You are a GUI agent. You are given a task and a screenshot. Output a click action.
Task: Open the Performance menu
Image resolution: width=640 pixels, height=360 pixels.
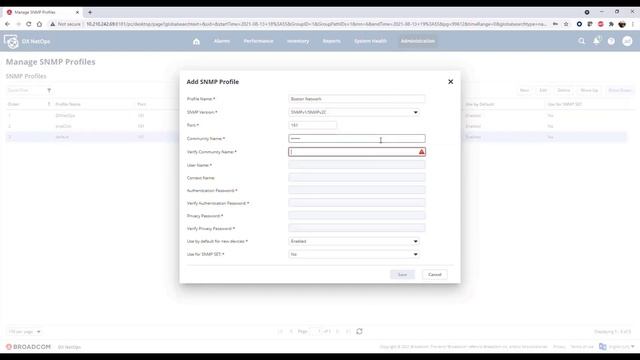pos(258,41)
